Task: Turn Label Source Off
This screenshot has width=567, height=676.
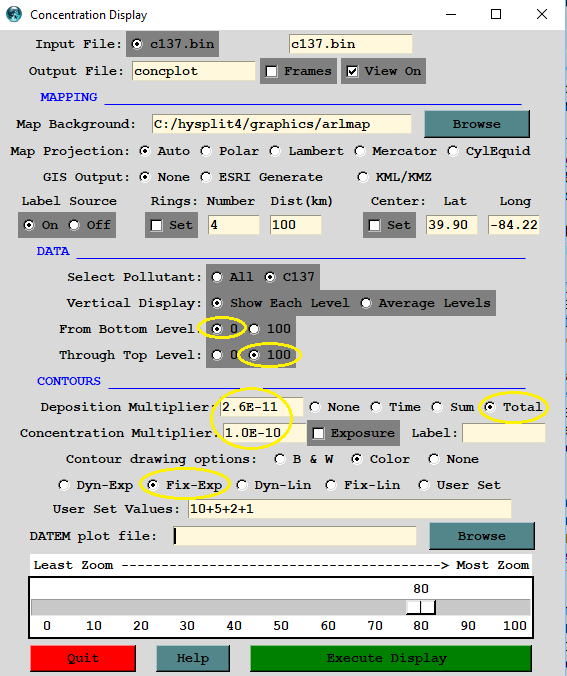Action: tap(75, 225)
